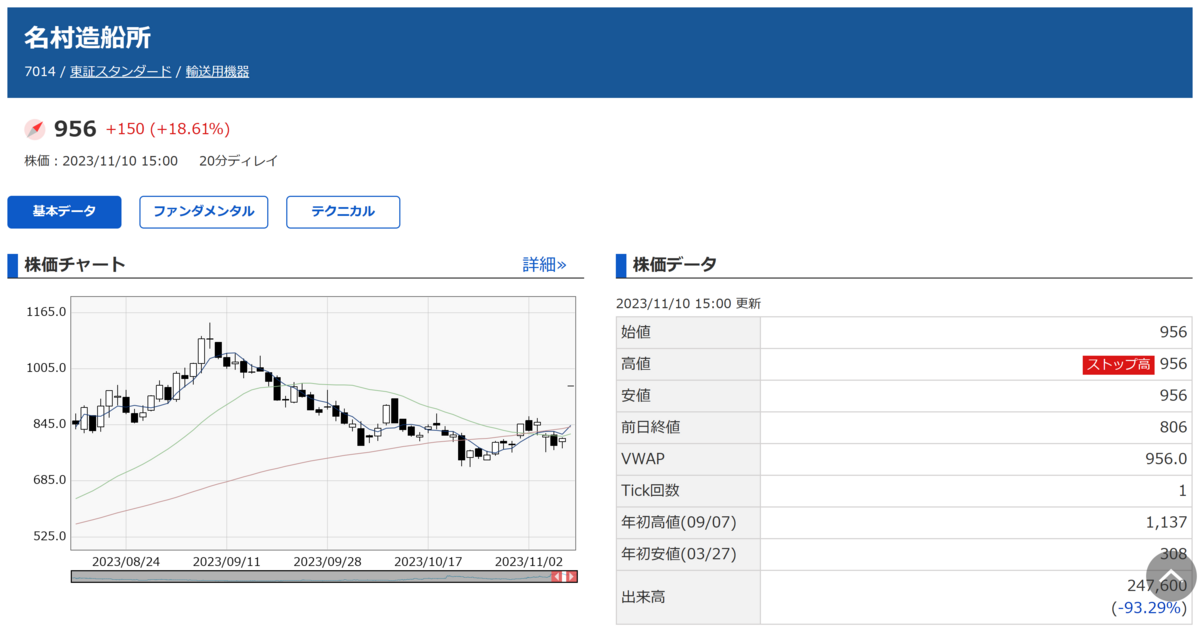1200x629 pixels.
Task: Click the VWAP row label
Action: point(643,459)
